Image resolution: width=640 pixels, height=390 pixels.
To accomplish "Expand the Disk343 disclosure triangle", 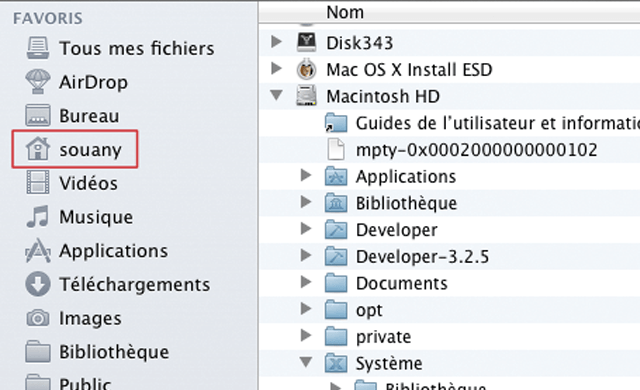I will click(x=276, y=41).
